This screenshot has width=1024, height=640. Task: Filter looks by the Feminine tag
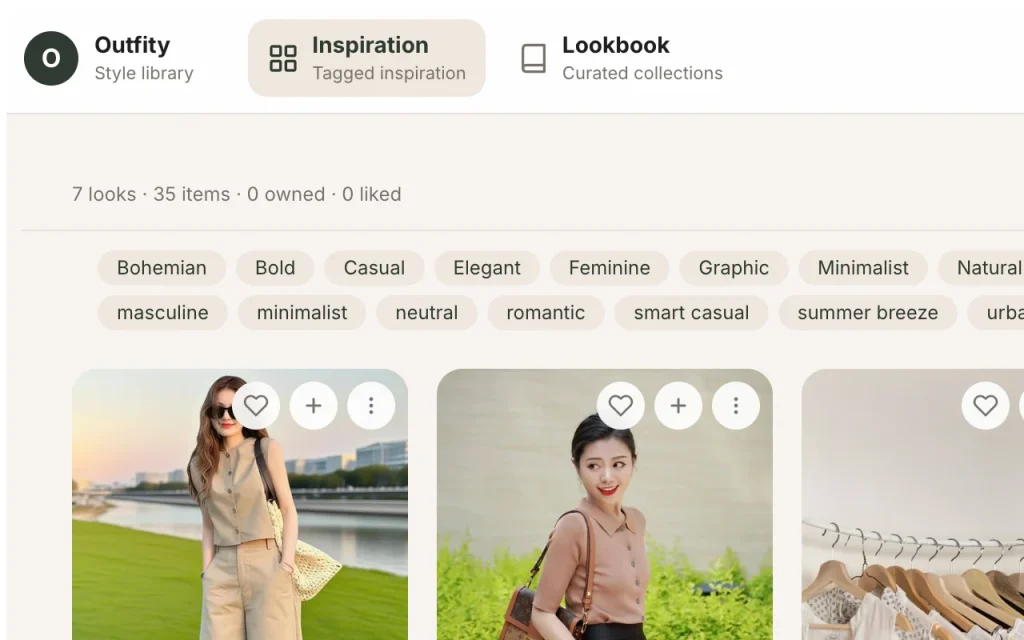(609, 268)
